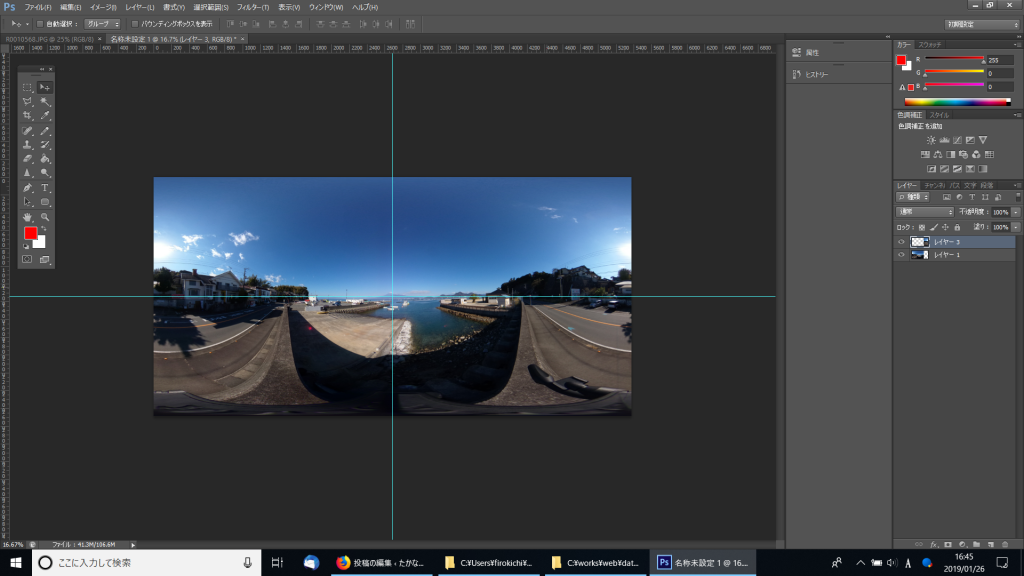Choose the Crop tool
Viewport: 1024px width, 576px height.
pos(27,116)
